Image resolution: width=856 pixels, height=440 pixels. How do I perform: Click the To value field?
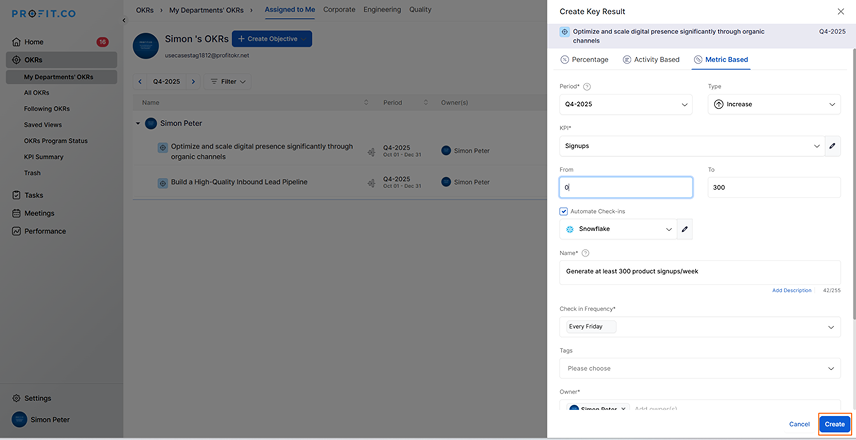tap(774, 187)
